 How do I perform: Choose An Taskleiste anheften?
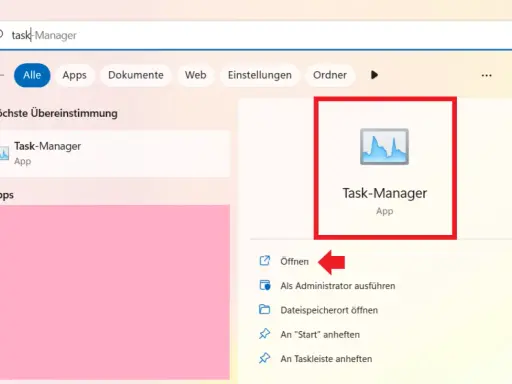click(326, 359)
